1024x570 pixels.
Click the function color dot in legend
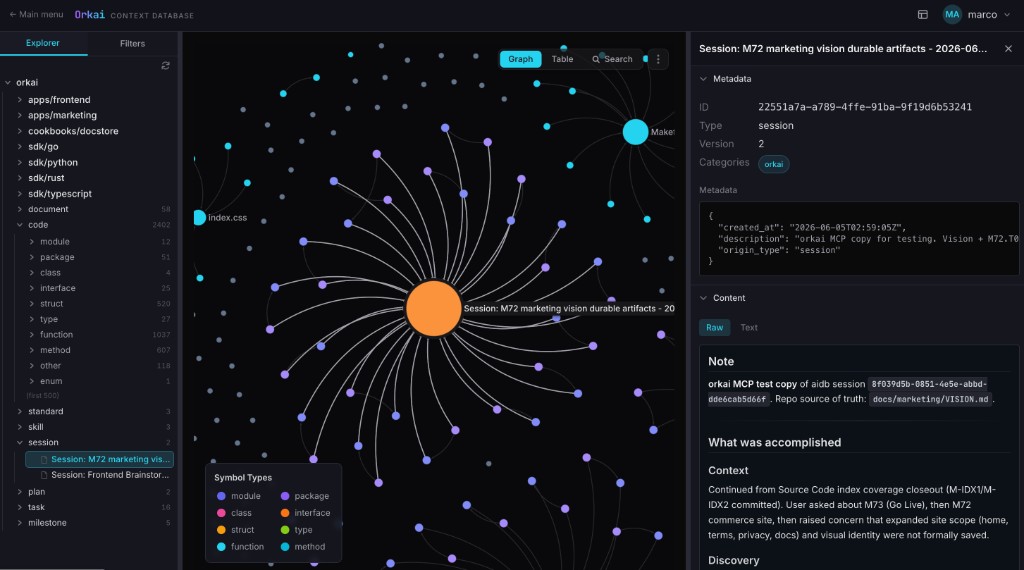(221, 547)
